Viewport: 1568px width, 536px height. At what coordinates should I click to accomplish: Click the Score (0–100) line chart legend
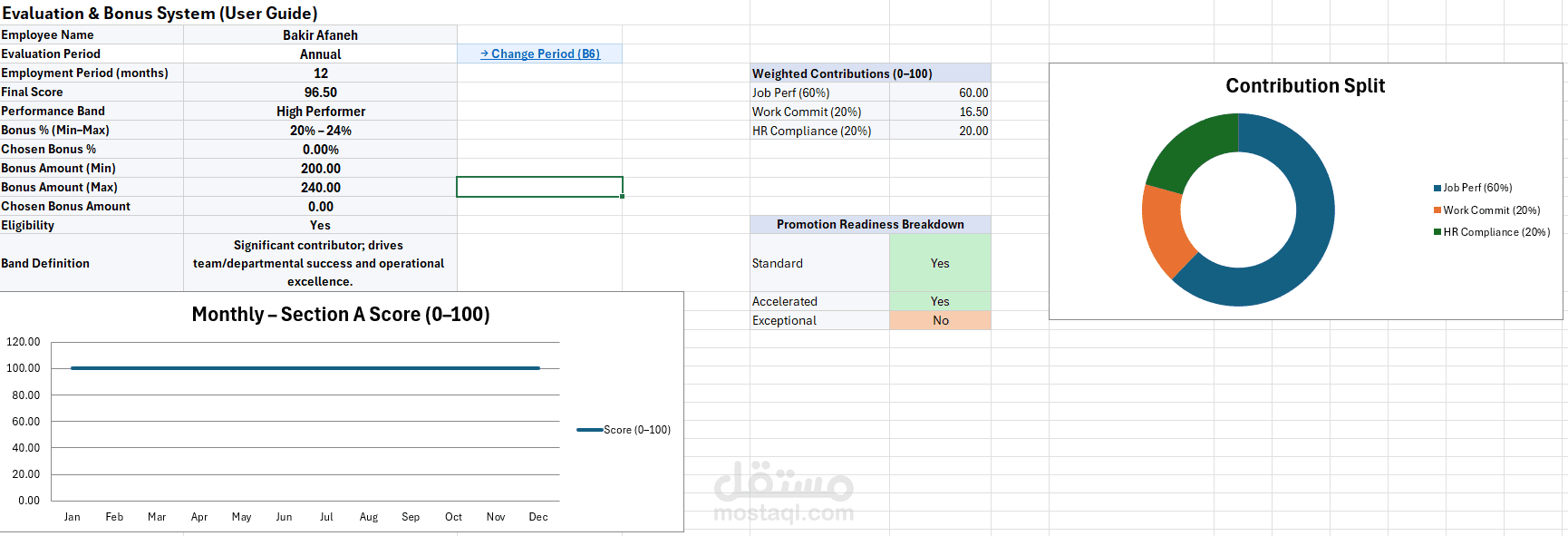tap(624, 430)
